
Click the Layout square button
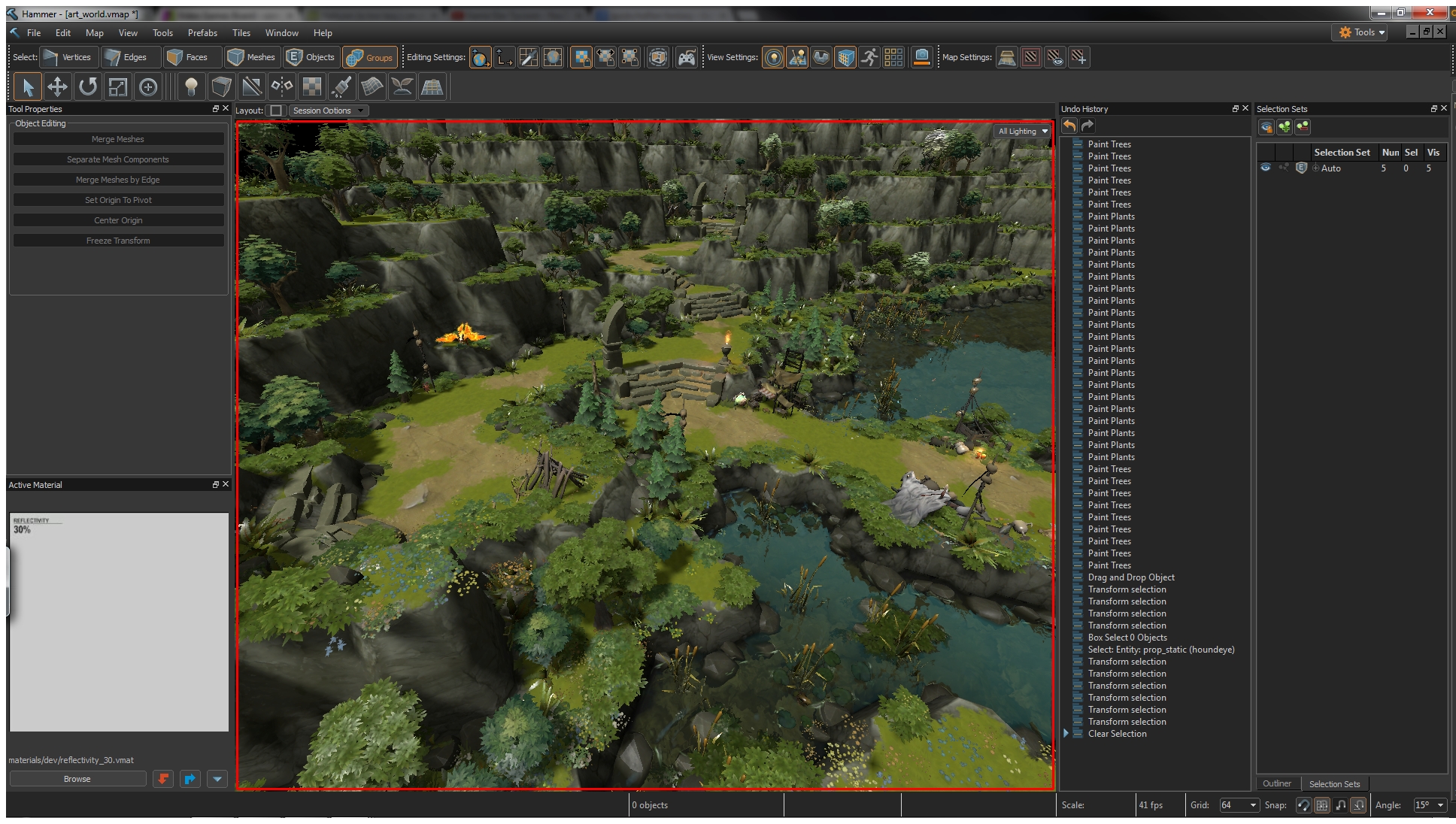click(x=276, y=111)
